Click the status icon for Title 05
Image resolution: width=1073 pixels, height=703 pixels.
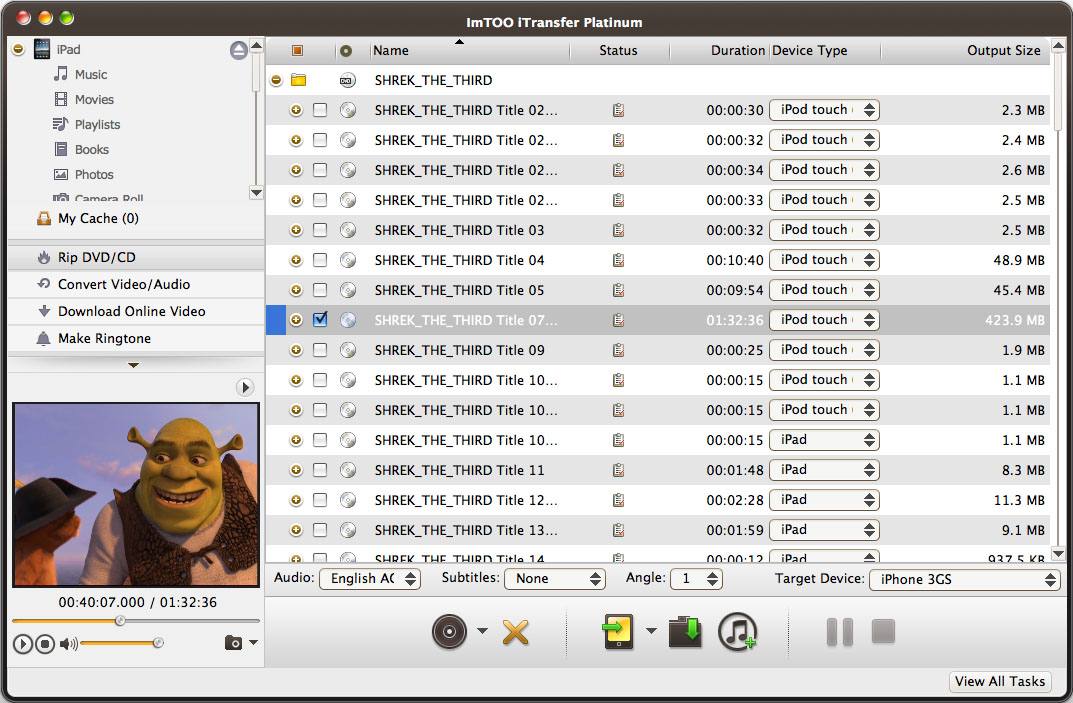coord(618,290)
